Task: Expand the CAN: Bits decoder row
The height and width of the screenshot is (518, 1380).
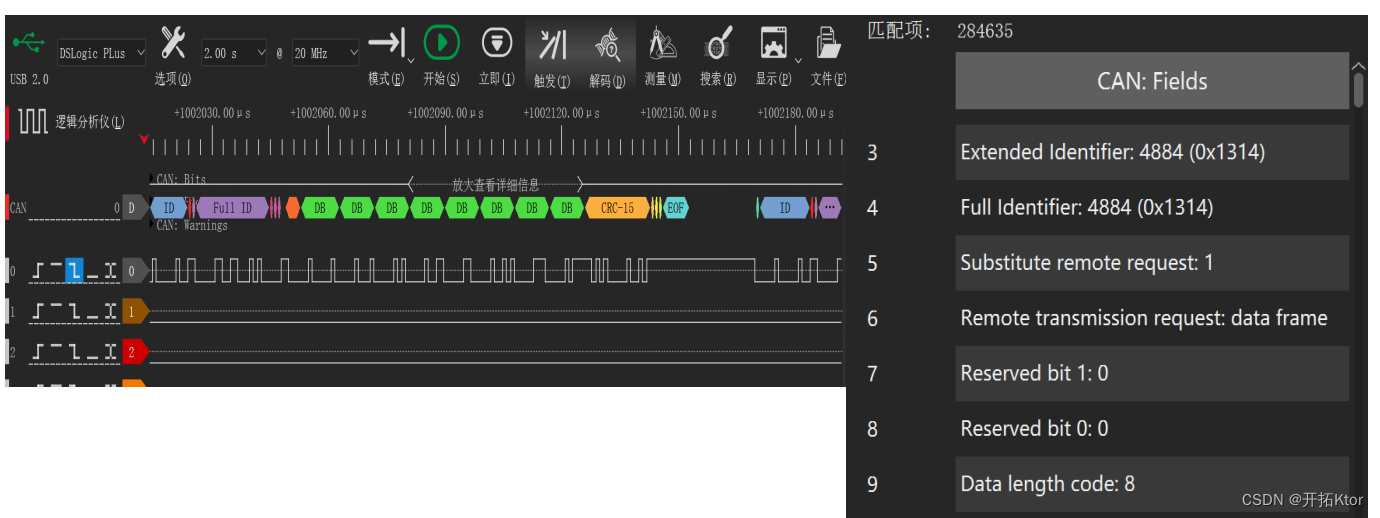Action: coord(154,180)
